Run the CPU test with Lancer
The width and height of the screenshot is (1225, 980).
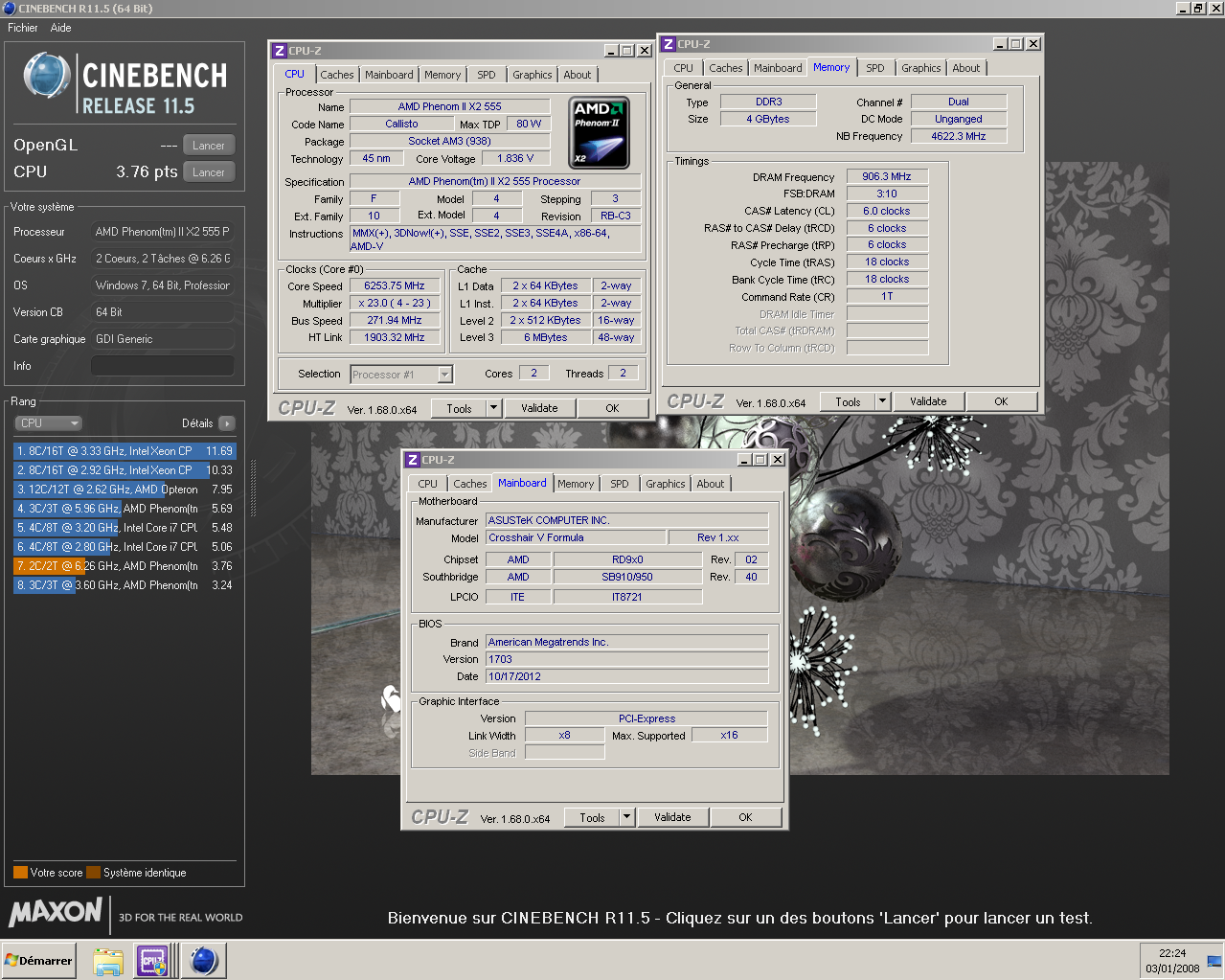point(209,172)
